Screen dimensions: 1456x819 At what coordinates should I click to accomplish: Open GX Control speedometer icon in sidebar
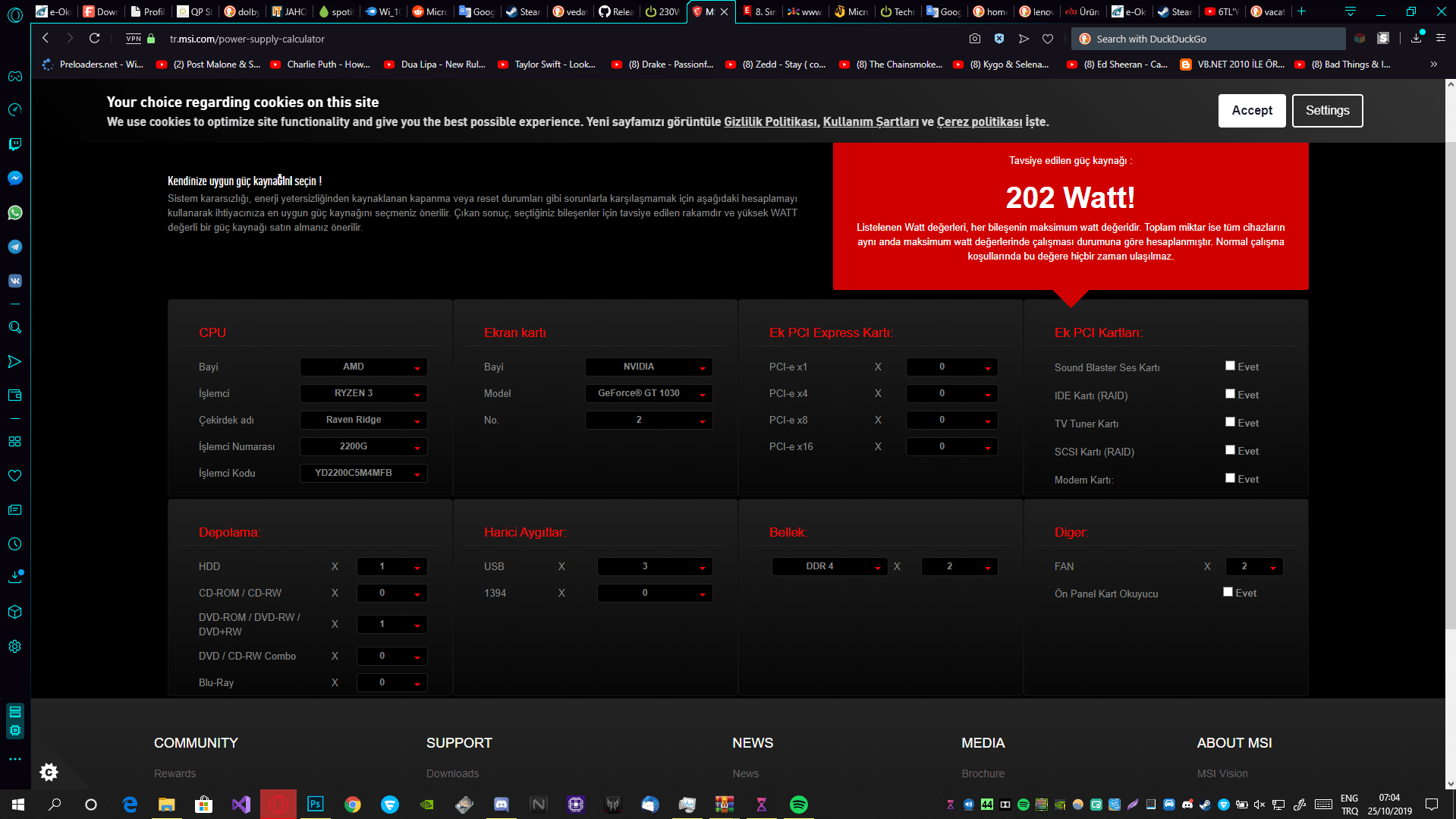[14, 110]
